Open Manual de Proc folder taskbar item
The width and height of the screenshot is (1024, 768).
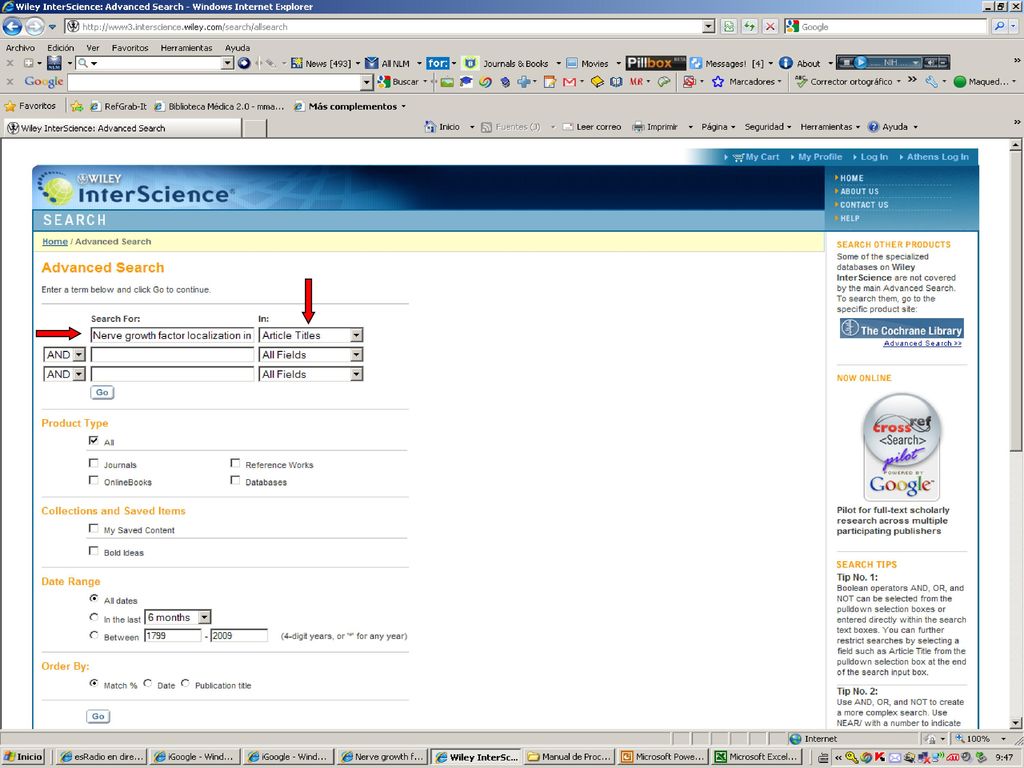(x=569, y=756)
